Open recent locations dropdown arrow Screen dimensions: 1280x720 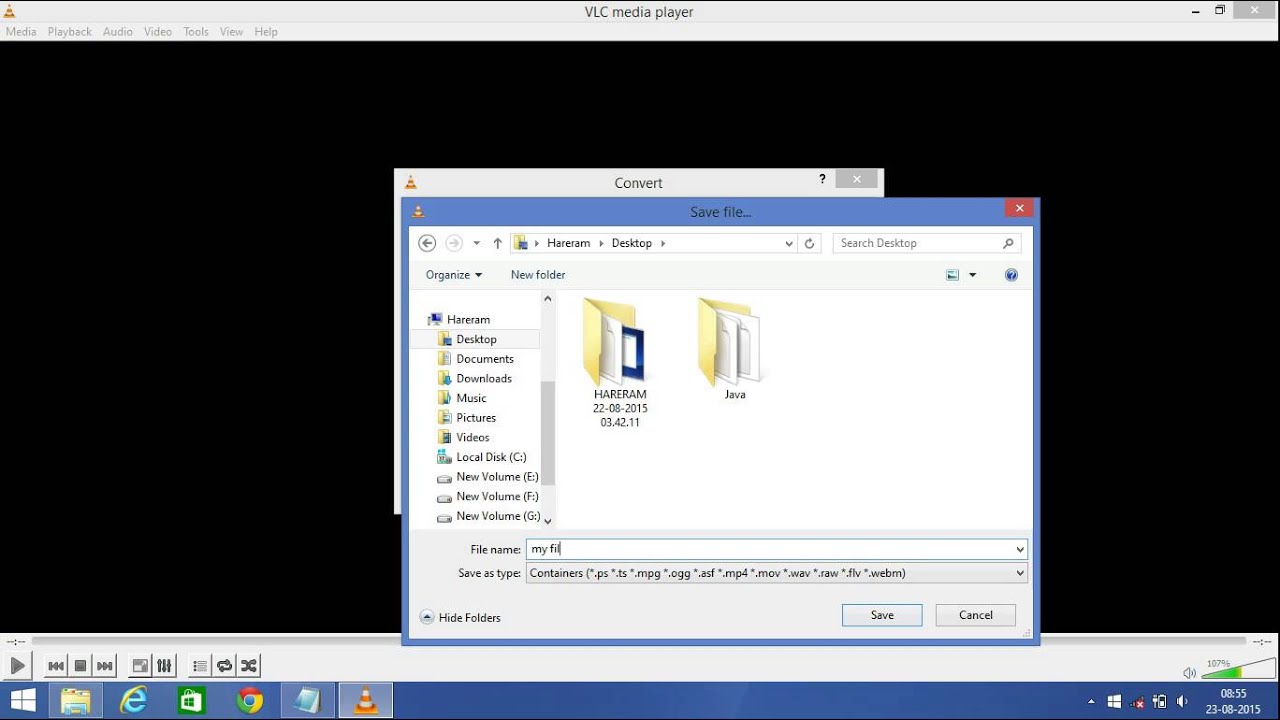476,243
